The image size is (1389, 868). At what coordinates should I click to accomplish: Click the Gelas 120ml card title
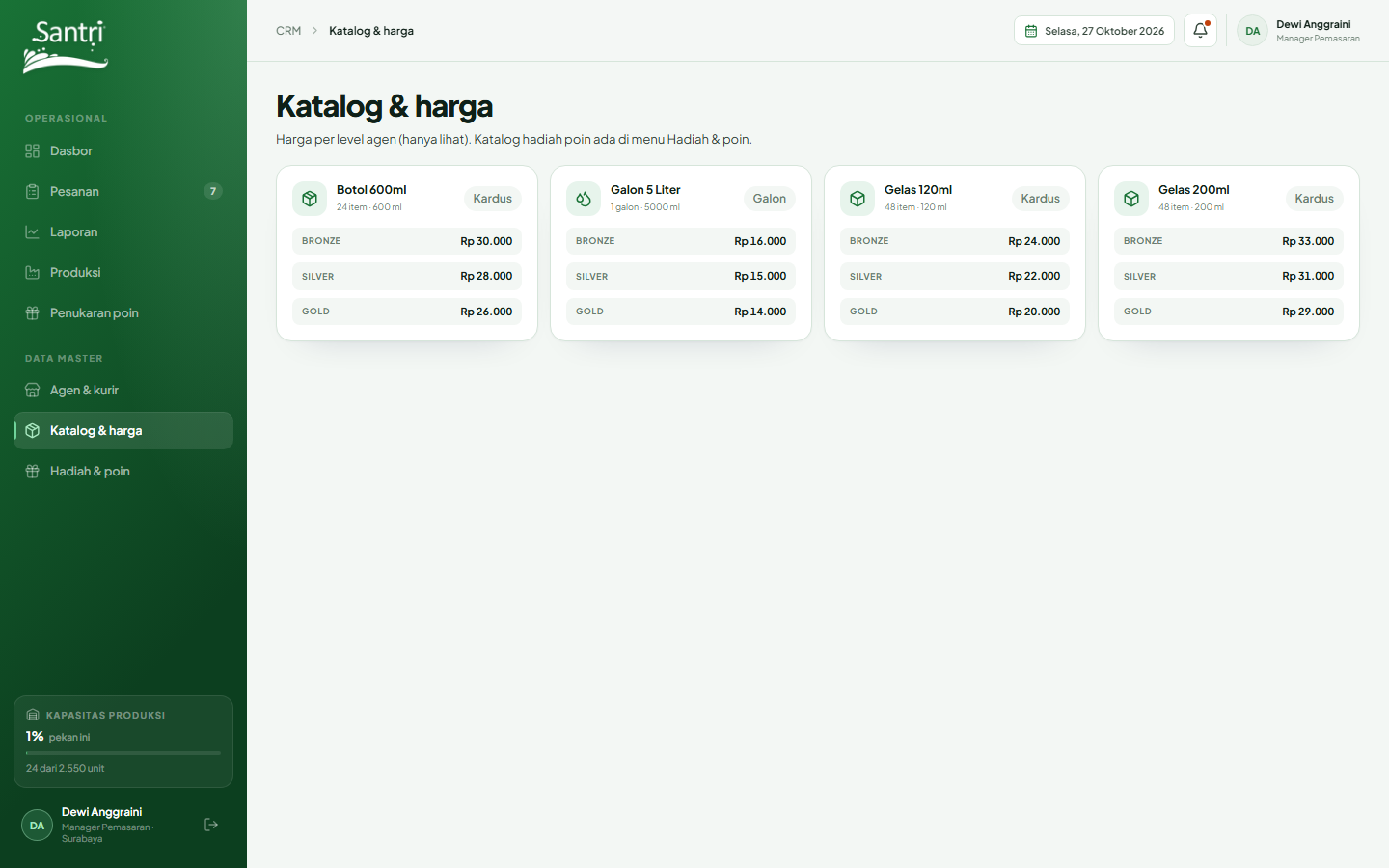click(x=918, y=190)
